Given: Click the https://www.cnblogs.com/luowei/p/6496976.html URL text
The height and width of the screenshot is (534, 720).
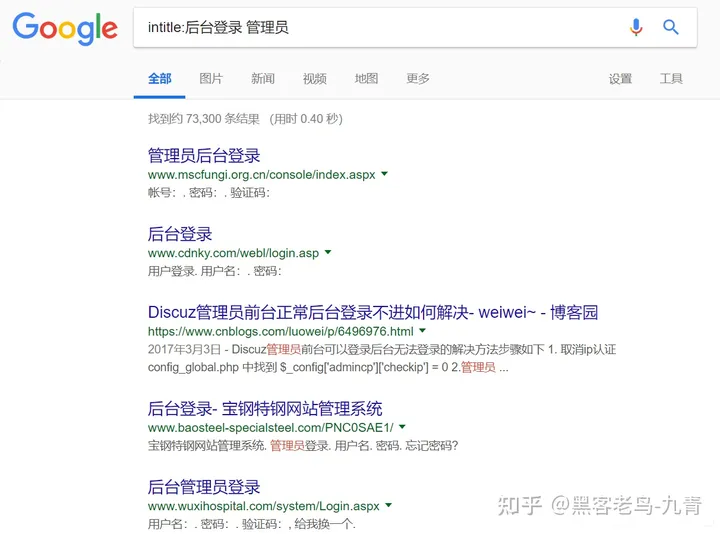Looking at the screenshot, I should click(x=281, y=331).
